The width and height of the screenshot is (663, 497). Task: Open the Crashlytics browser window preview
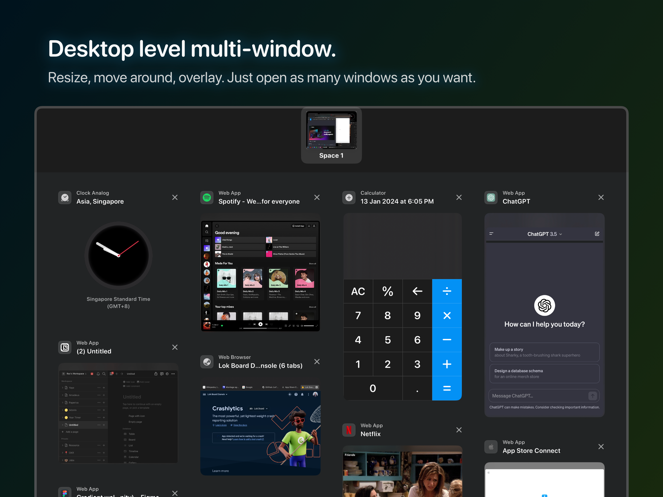(x=260, y=430)
